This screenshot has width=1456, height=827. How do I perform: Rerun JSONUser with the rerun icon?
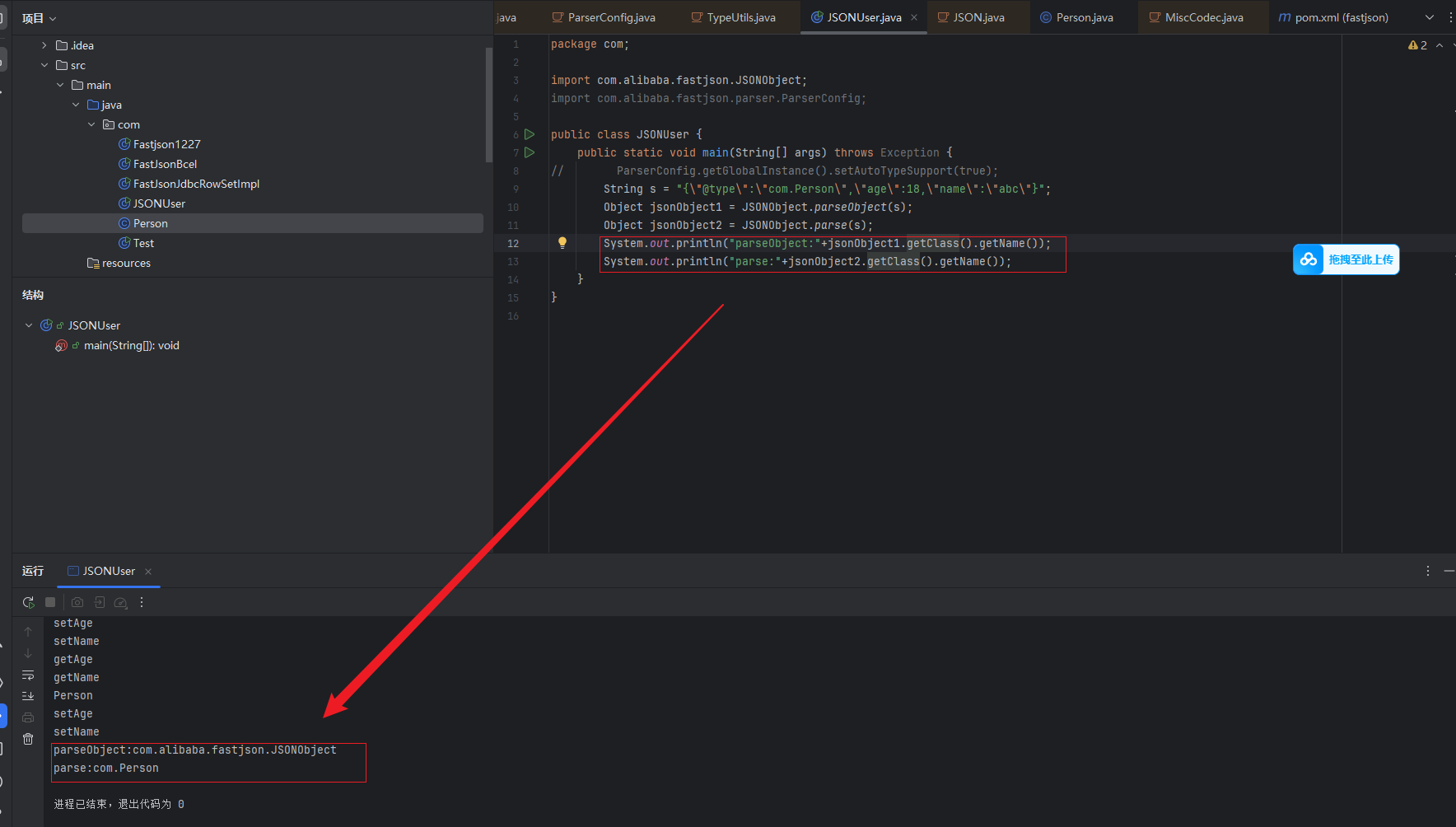click(x=28, y=602)
